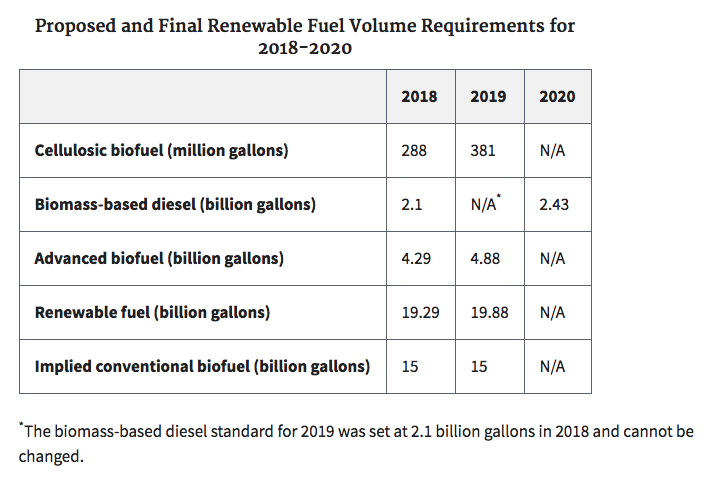
Task: Select the 2.1 value for 2018 biomass-based diesel
Action: (x=411, y=205)
